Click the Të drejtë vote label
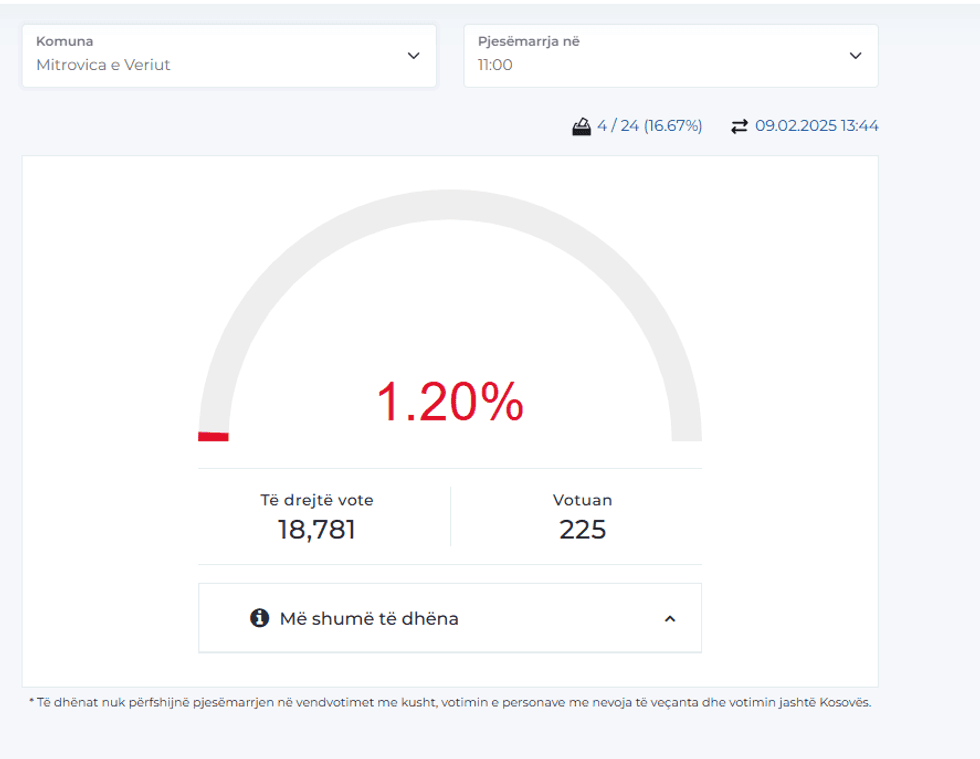The width and height of the screenshot is (980, 759). click(x=316, y=500)
